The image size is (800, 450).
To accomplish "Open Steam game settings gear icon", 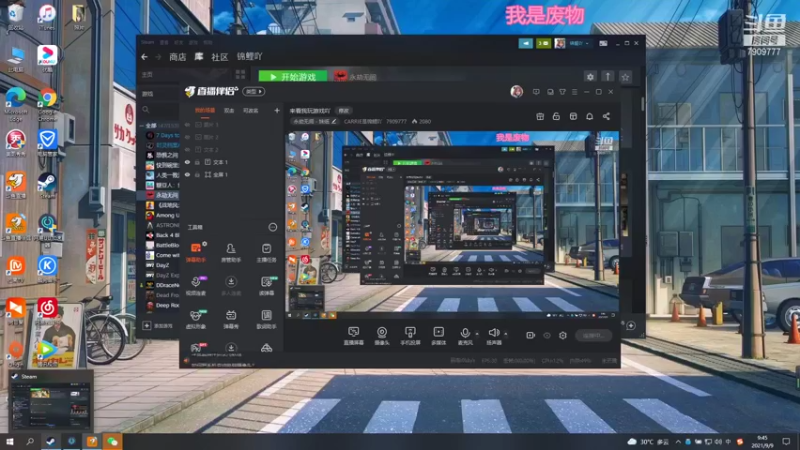I will 590,77.
